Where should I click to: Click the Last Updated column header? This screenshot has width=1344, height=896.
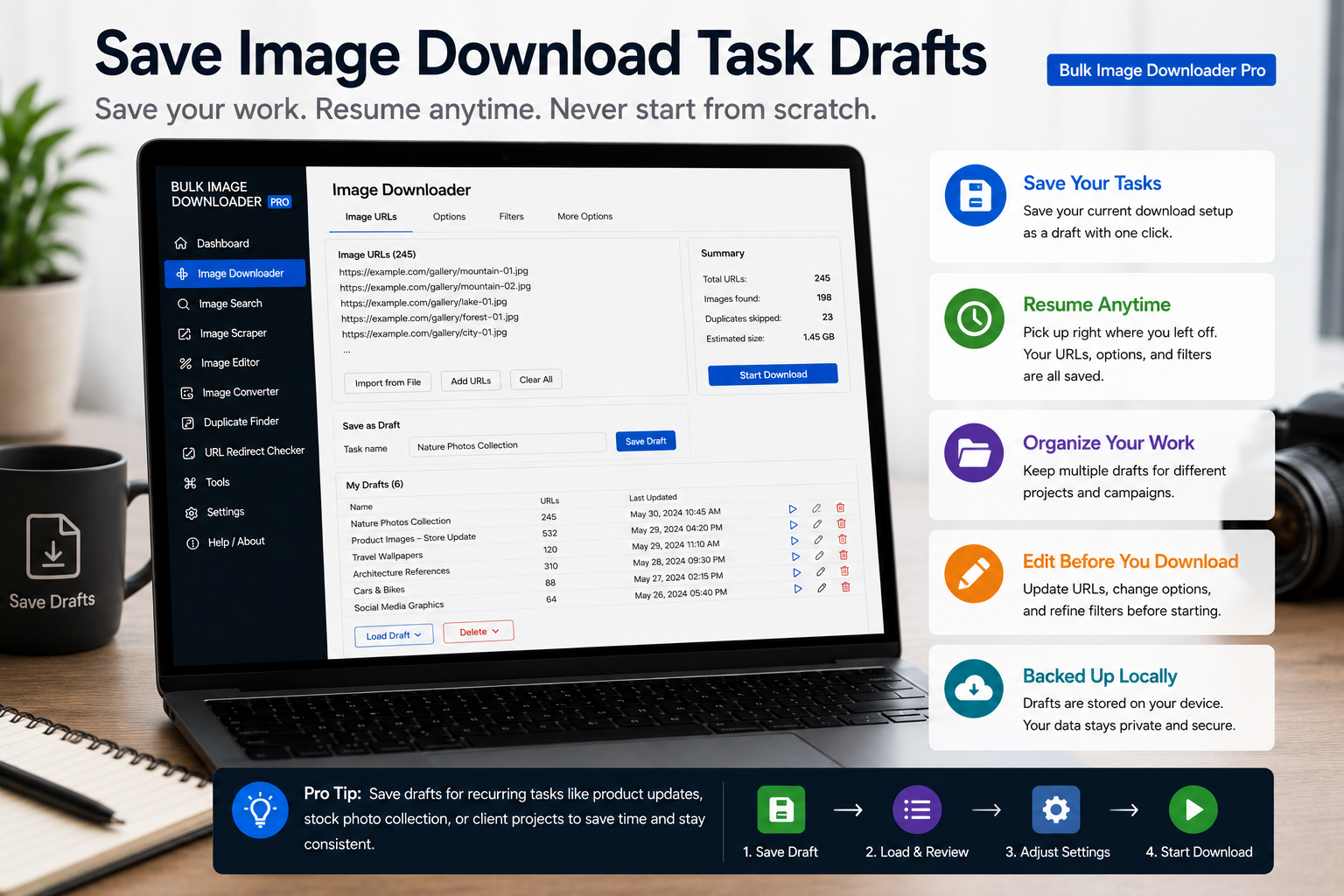653,498
